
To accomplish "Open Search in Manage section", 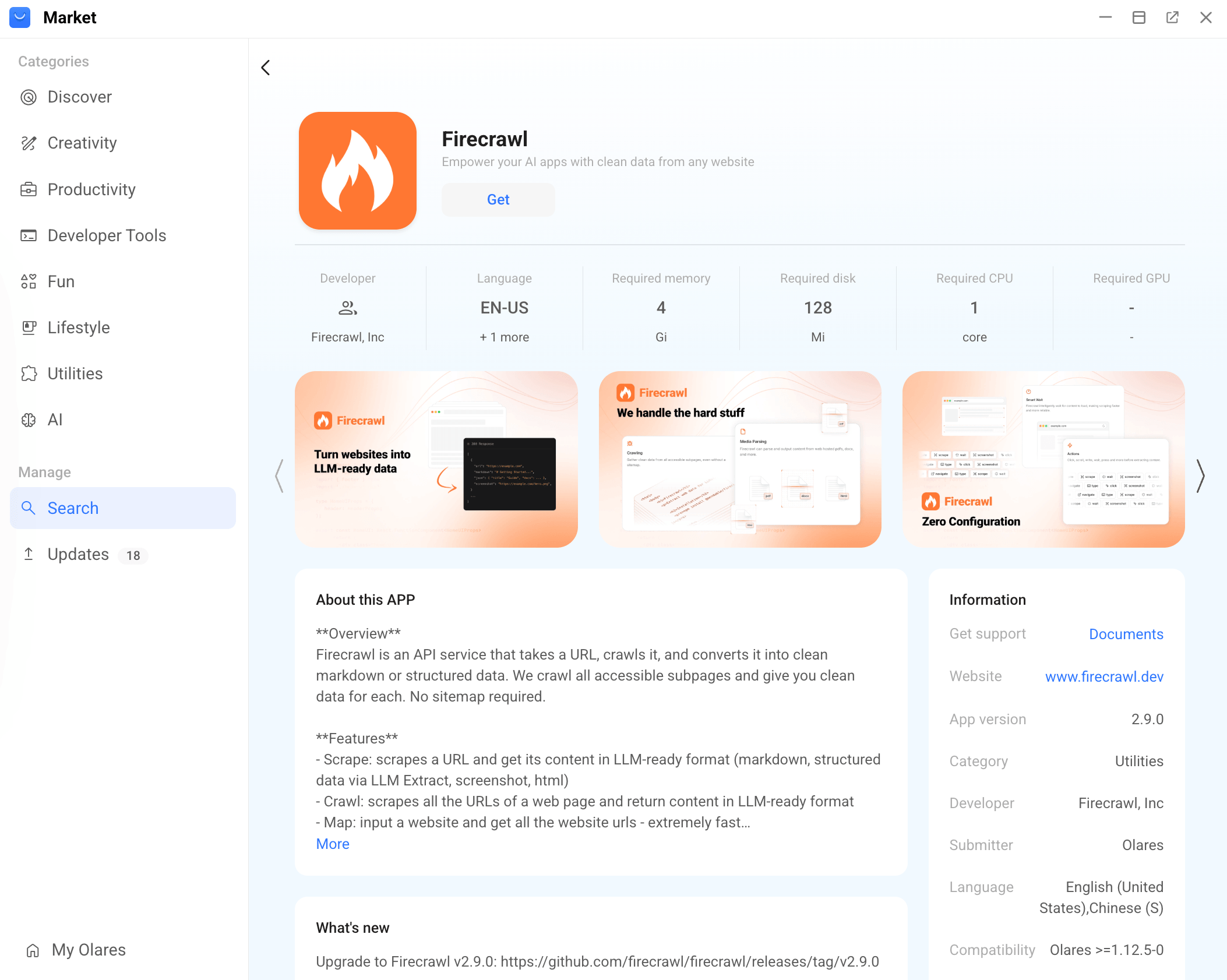I will point(123,508).
